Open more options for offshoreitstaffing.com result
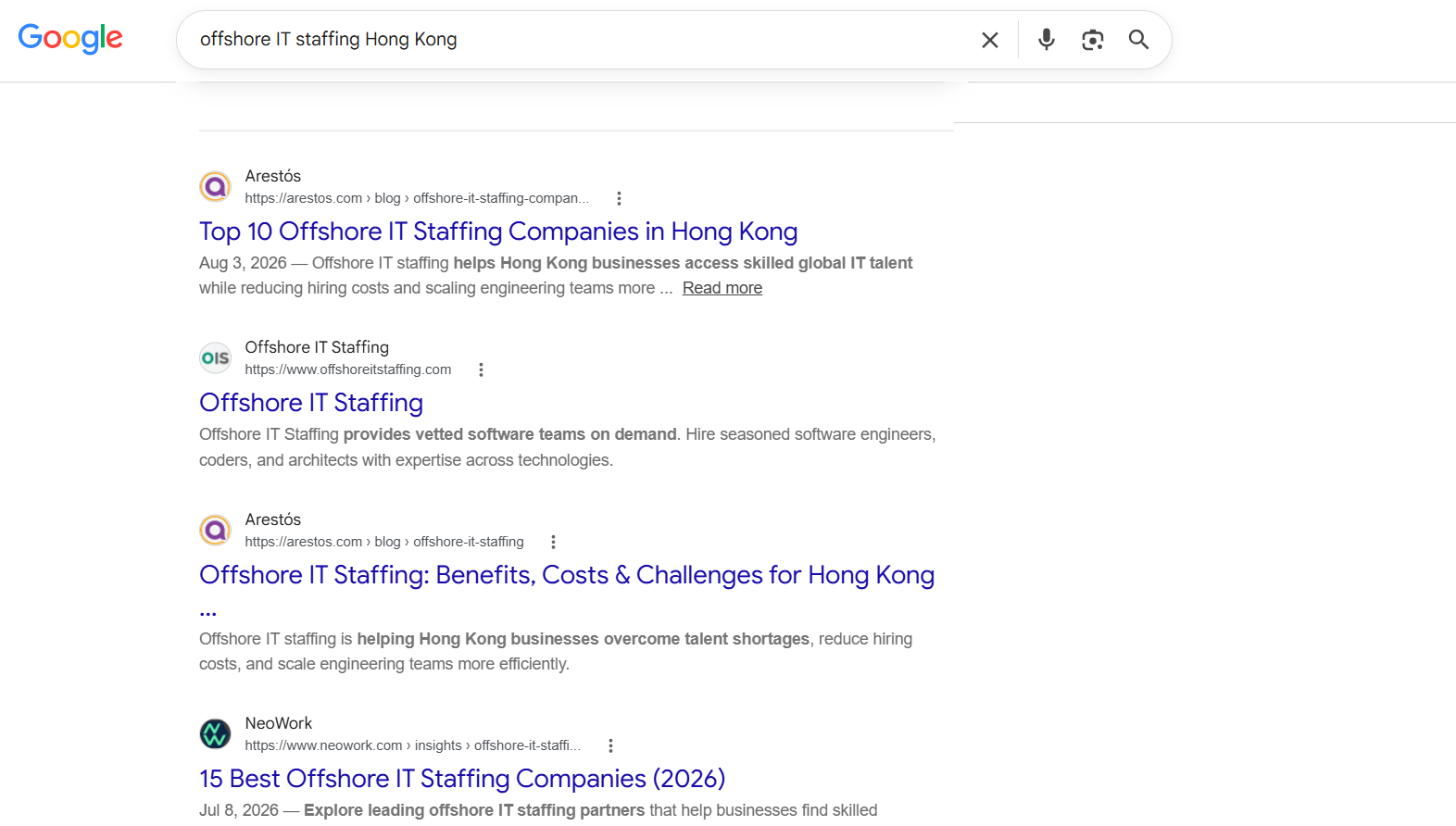 click(481, 369)
